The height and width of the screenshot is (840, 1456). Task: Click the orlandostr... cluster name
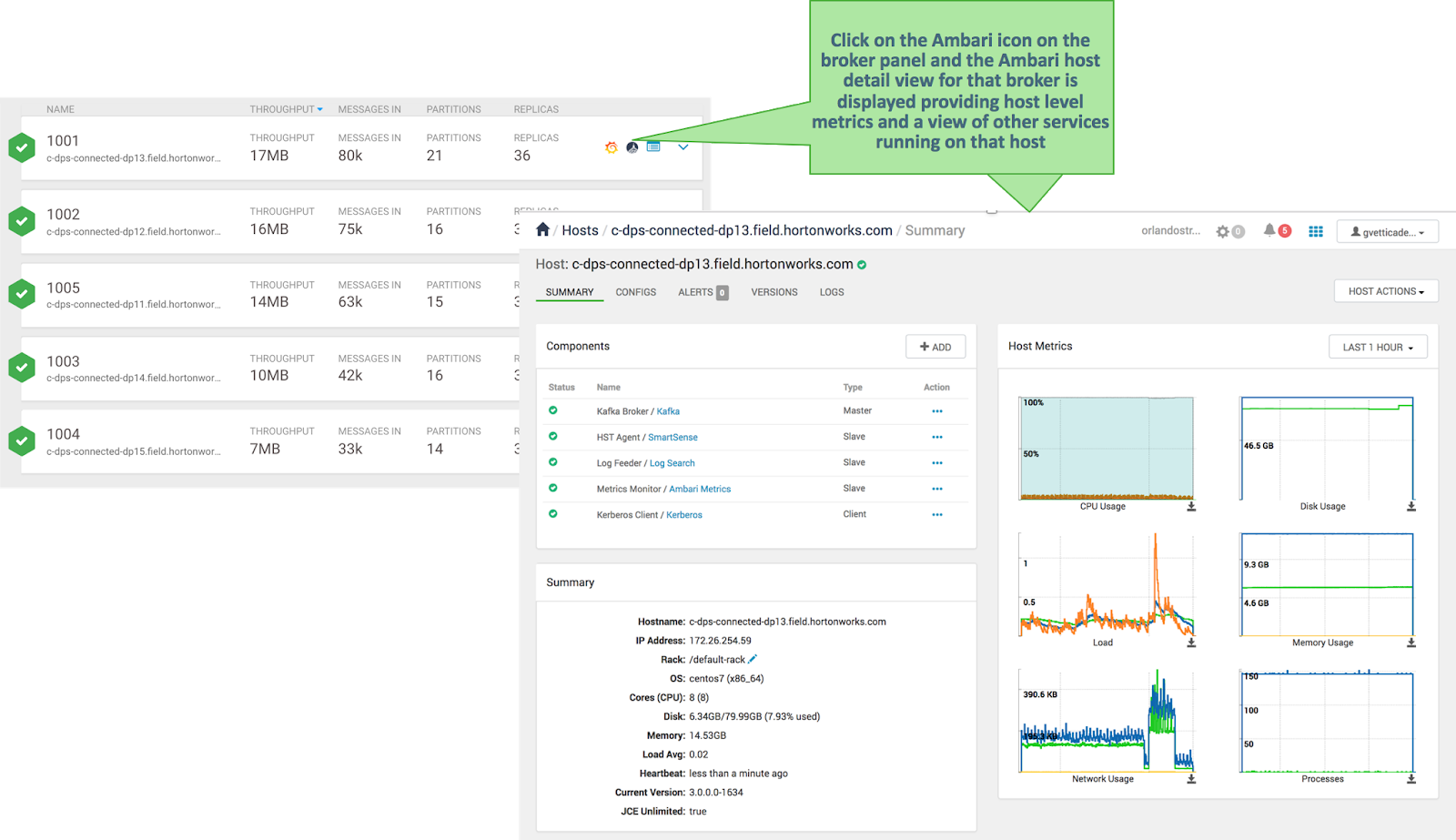(x=1171, y=230)
